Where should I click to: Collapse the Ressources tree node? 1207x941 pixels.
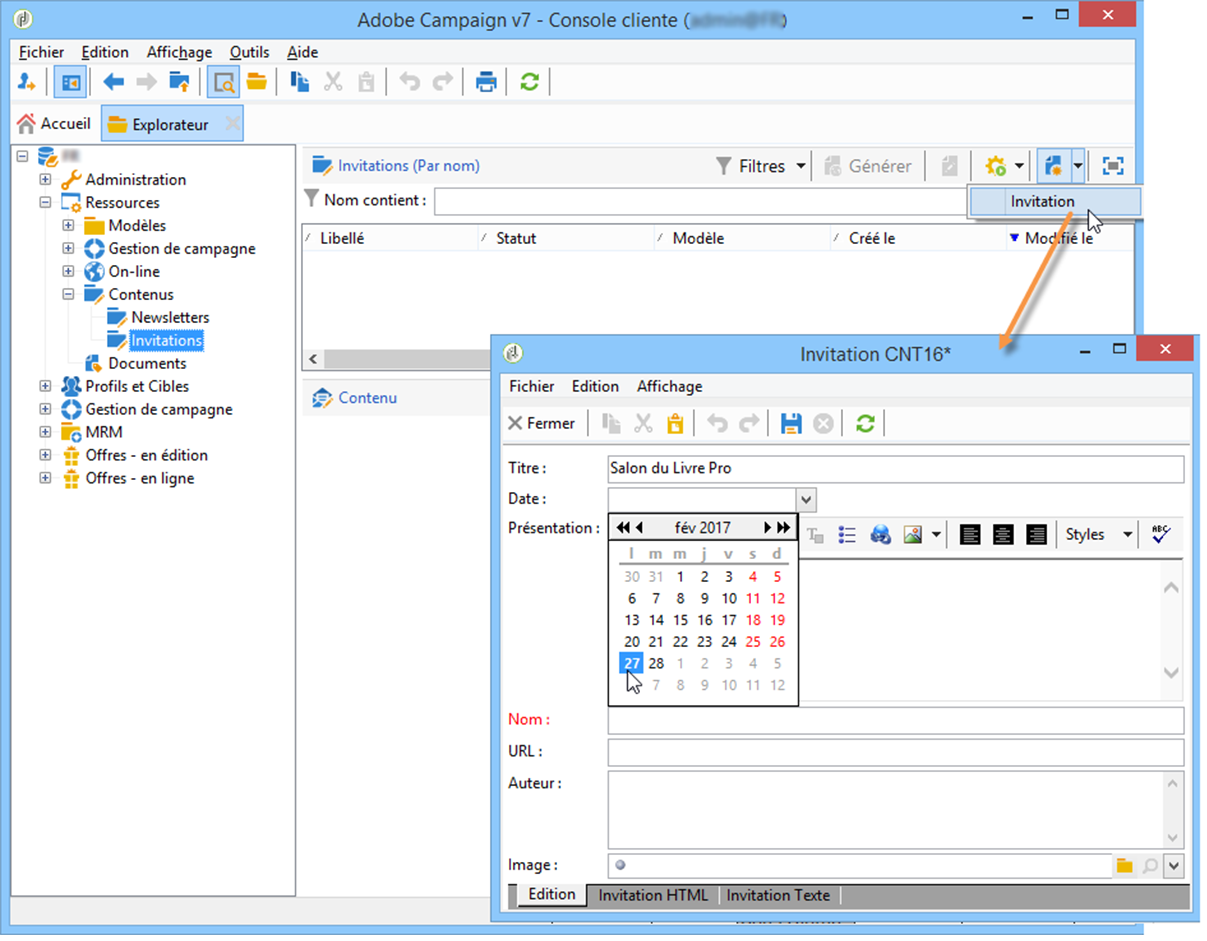[45, 203]
